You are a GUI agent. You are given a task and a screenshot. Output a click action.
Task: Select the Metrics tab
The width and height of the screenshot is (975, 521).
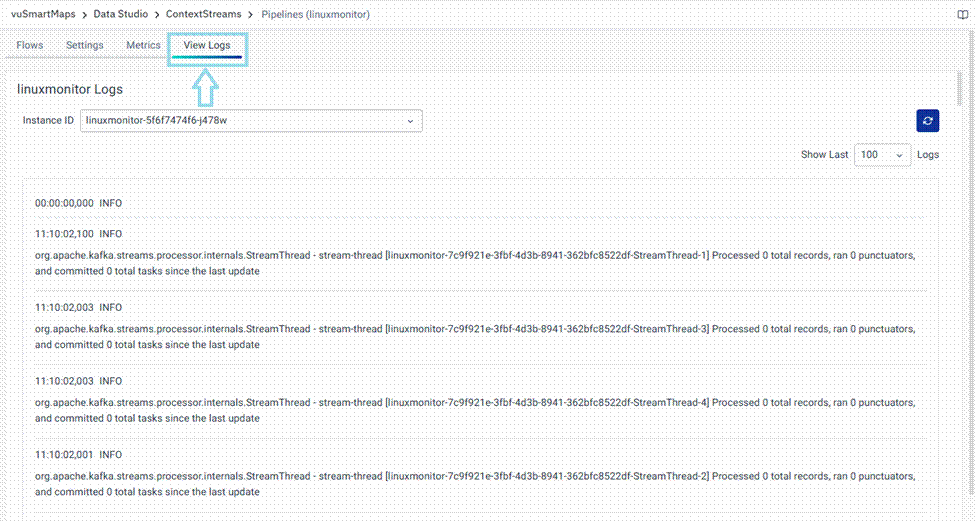(143, 46)
